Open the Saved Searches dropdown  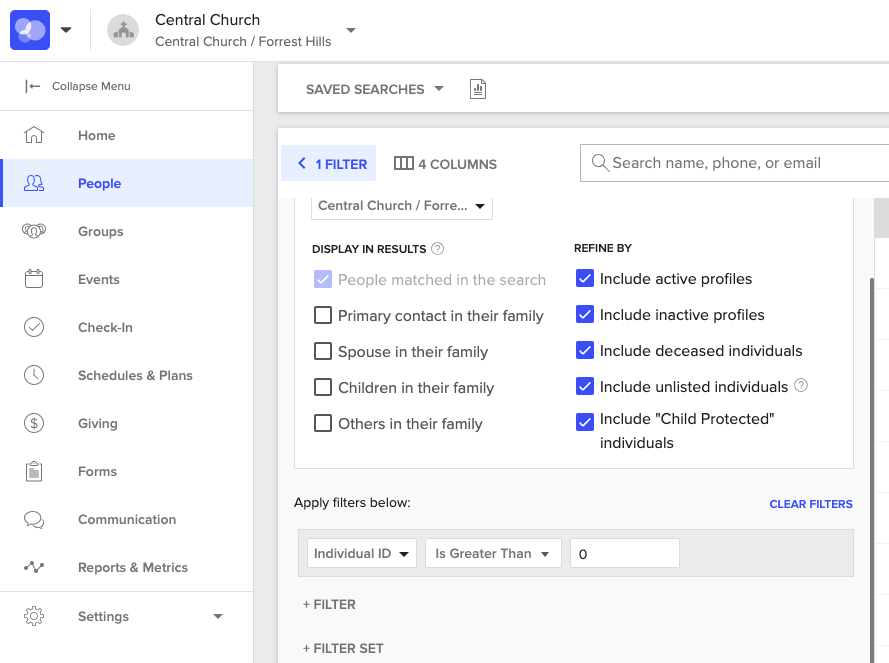pos(373,88)
